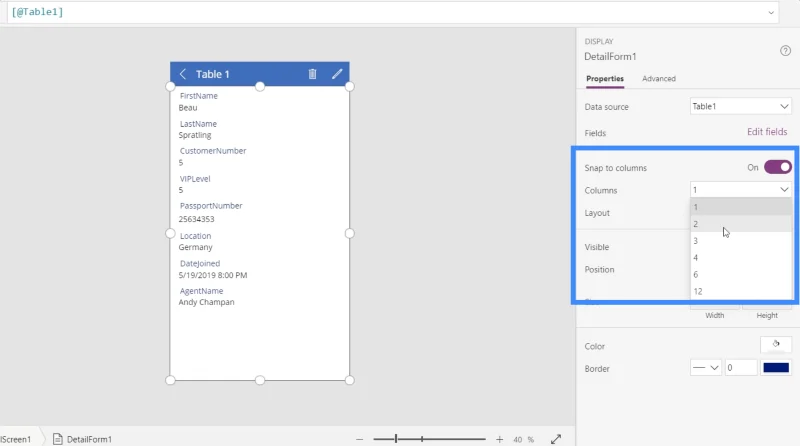Image resolution: width=800 pixels, height=446 pixels.
Task: Click the Screen1 breadcrumb
Action: coord(15,439)
